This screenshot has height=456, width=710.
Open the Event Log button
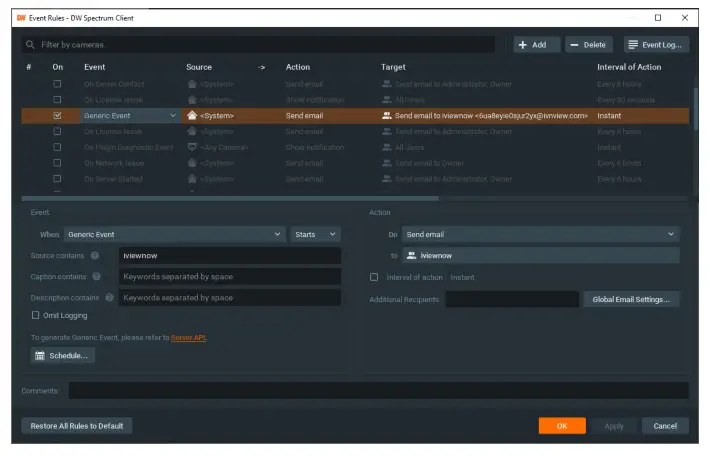point(656,45)
